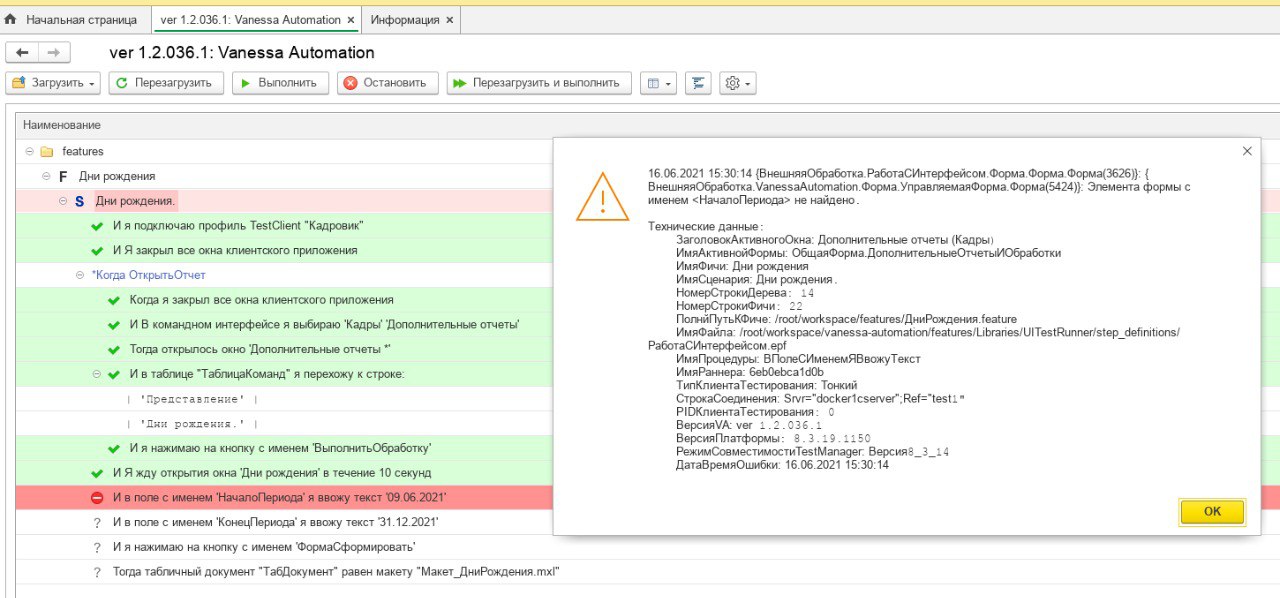The image size is (1280, 598).
Task: Click green check of 'В командном интерфейсе' step
Action: tap(114, 324)
